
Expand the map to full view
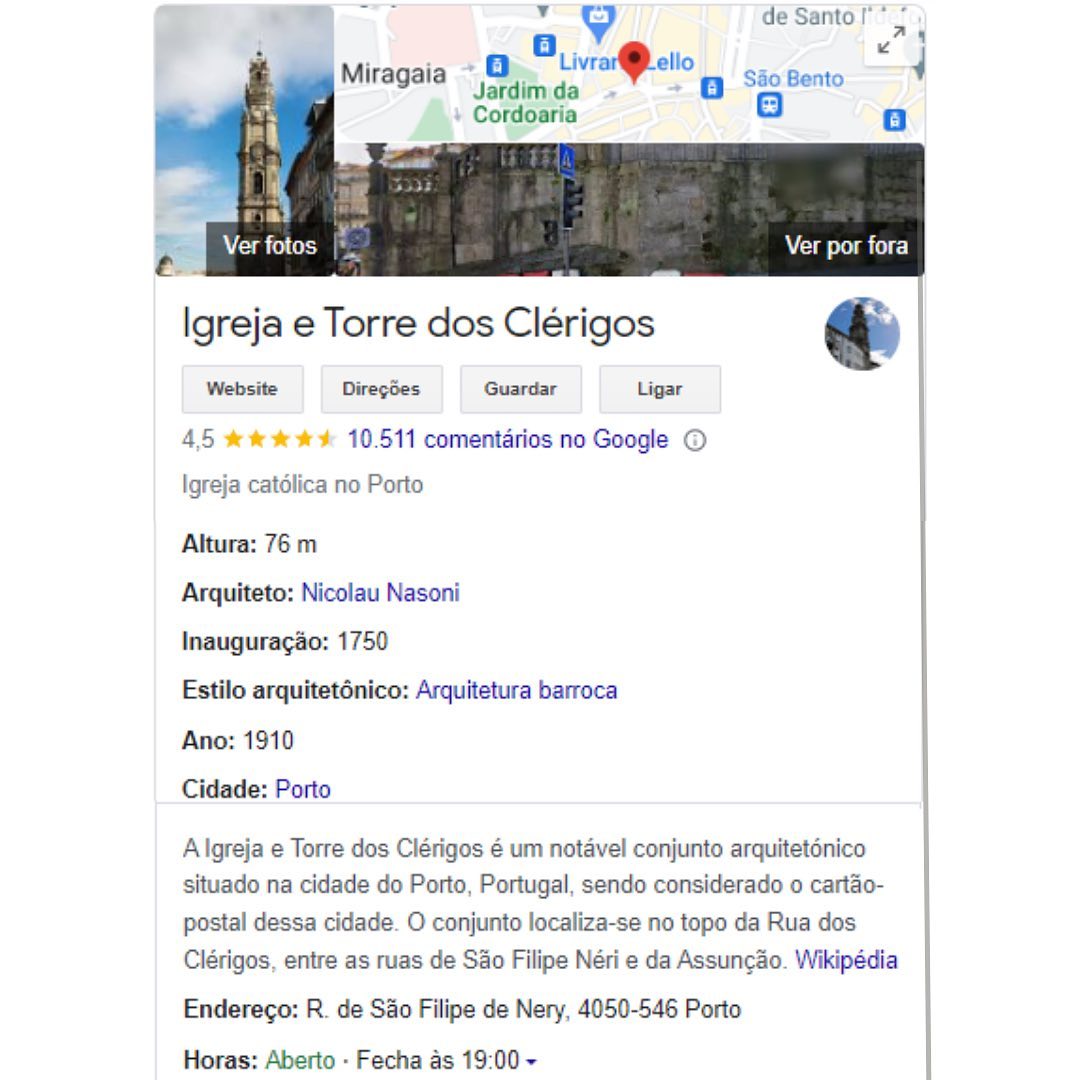click(891, 40)
